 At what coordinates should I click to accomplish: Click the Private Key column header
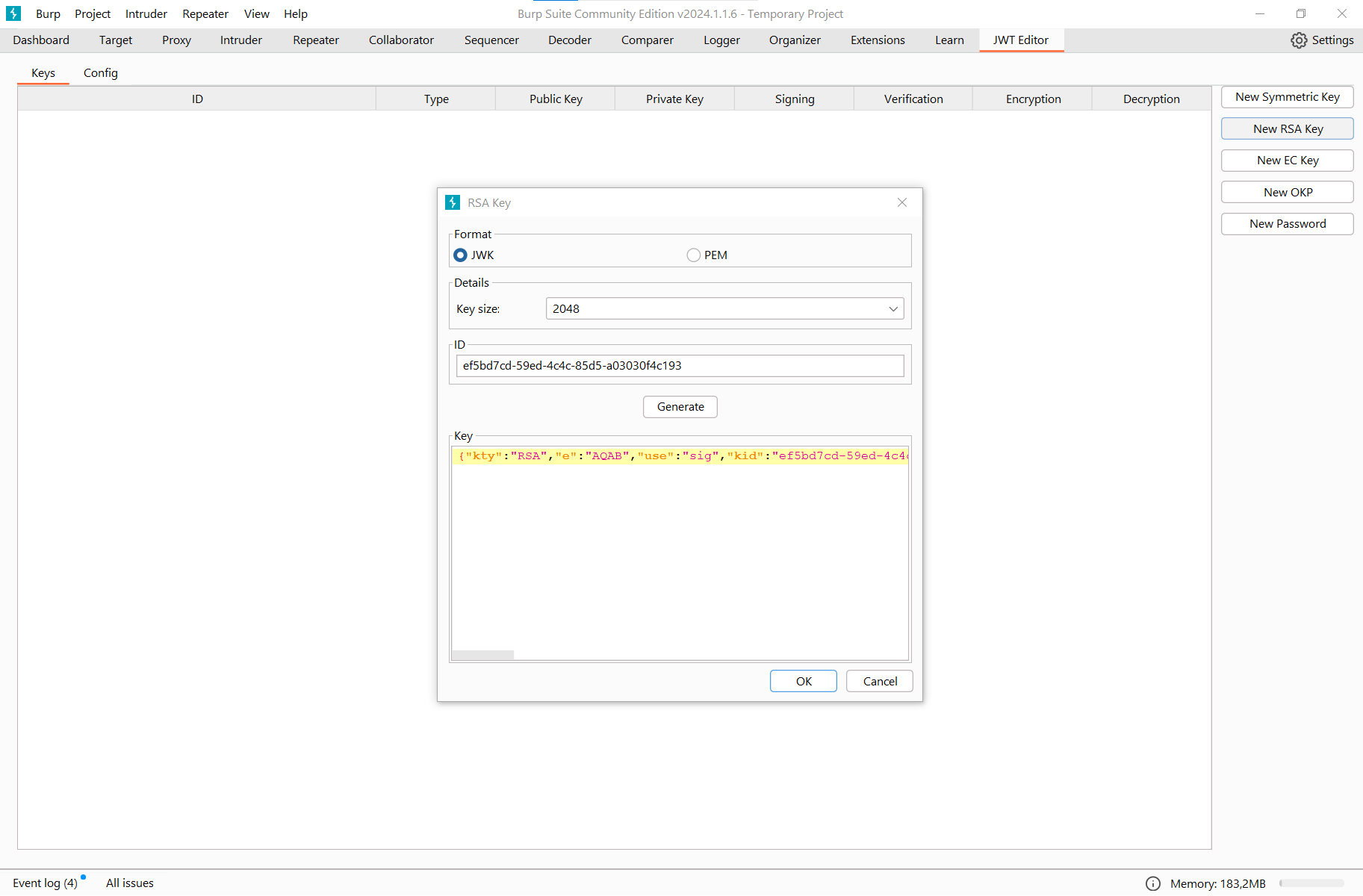(674, 99)
